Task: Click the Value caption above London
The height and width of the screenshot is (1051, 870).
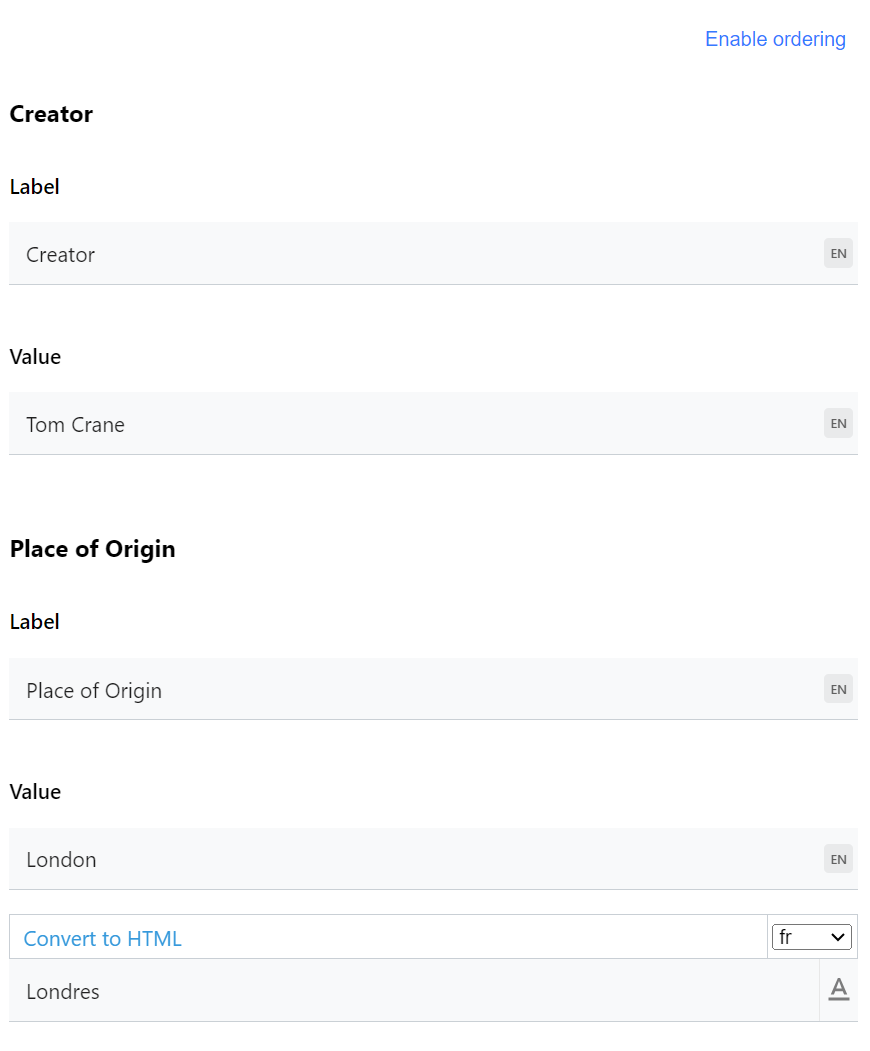Action: [35, 792]
